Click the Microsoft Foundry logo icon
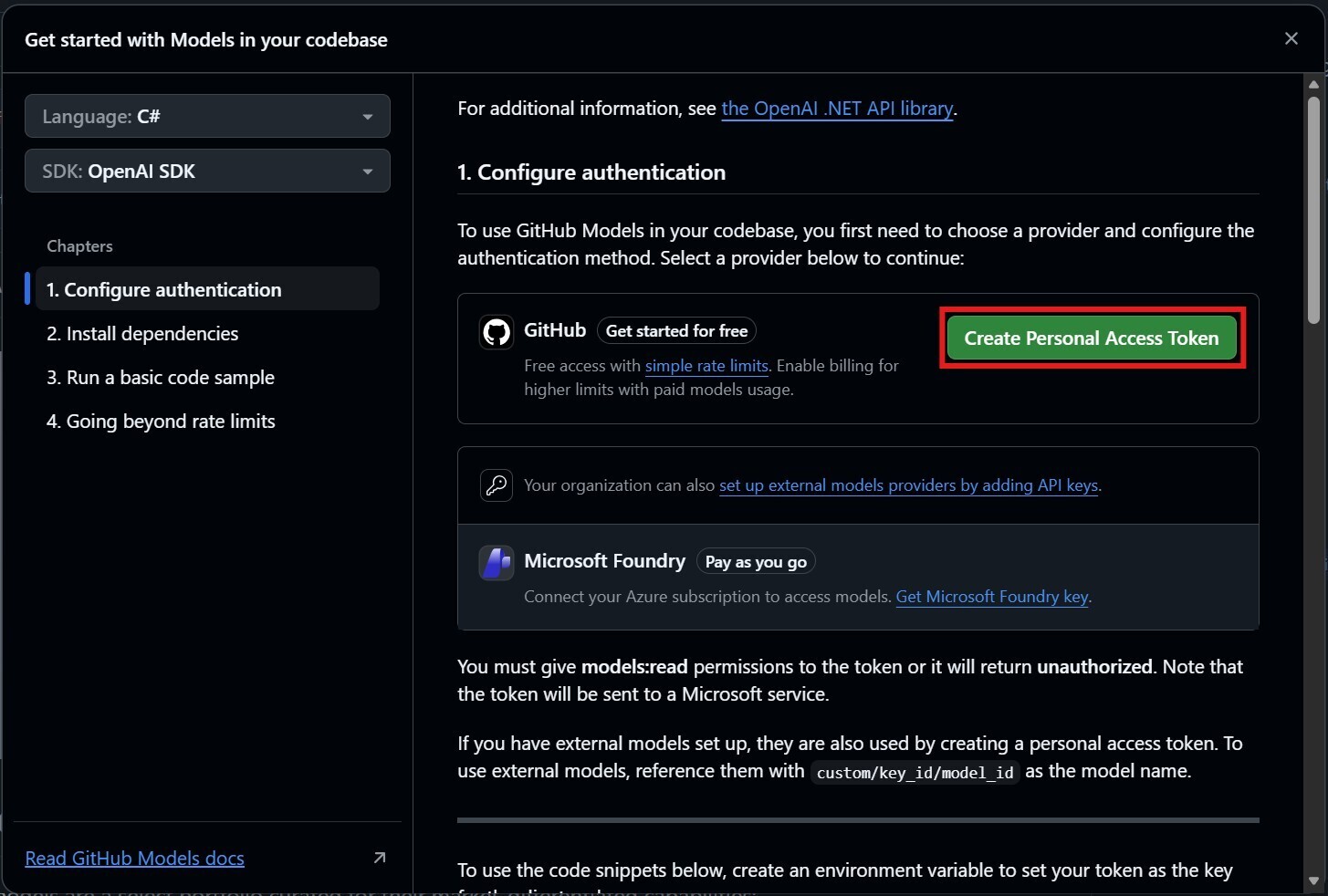Image resolution: width=1328 pixels, height=896 pixels. (497, 563)
